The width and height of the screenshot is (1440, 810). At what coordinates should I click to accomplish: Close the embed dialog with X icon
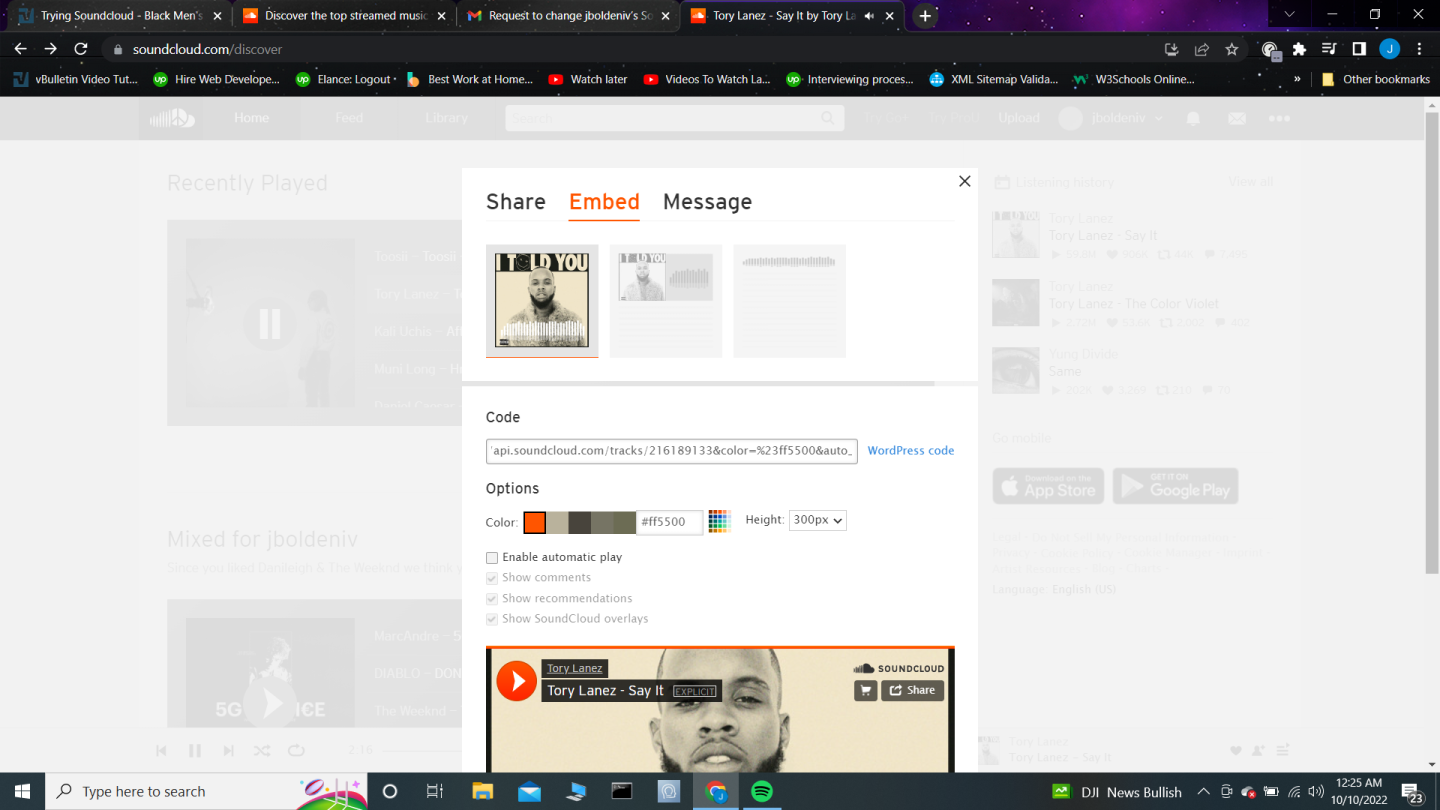(x=964, y=181)
